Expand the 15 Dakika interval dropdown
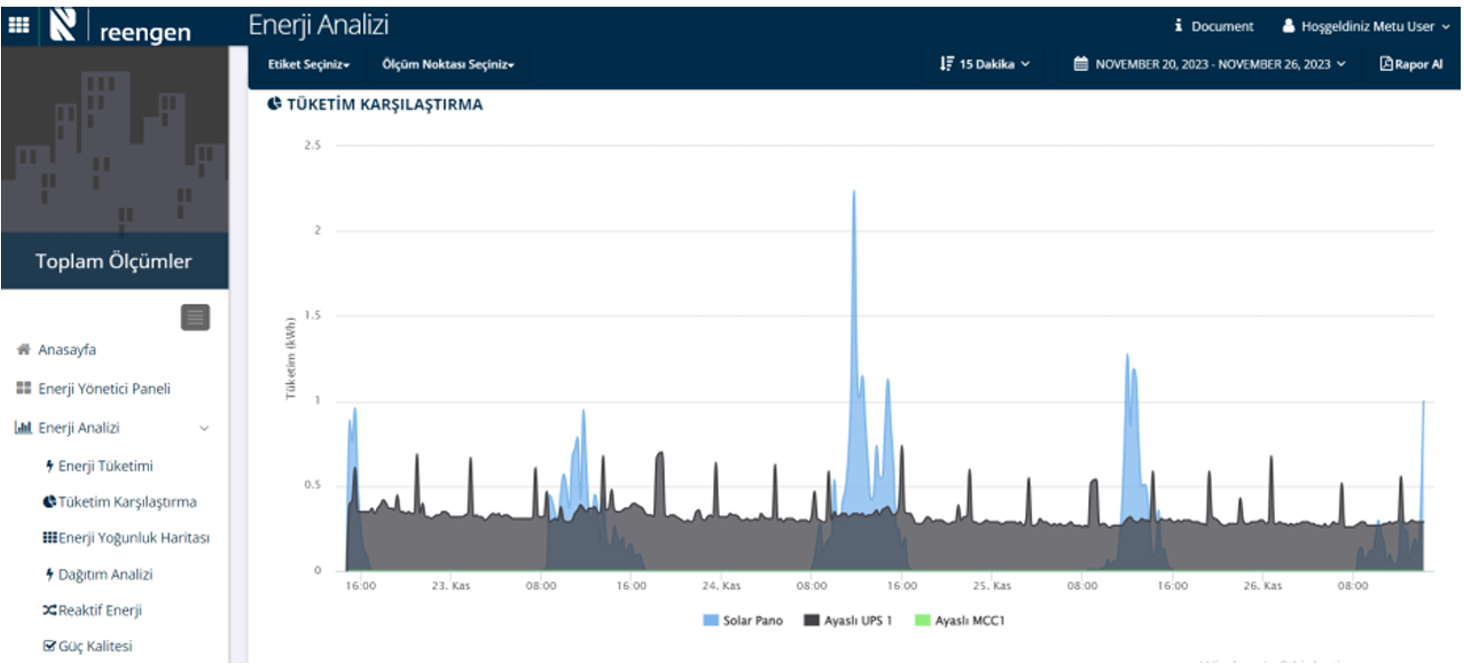 [x=984, y=64]
